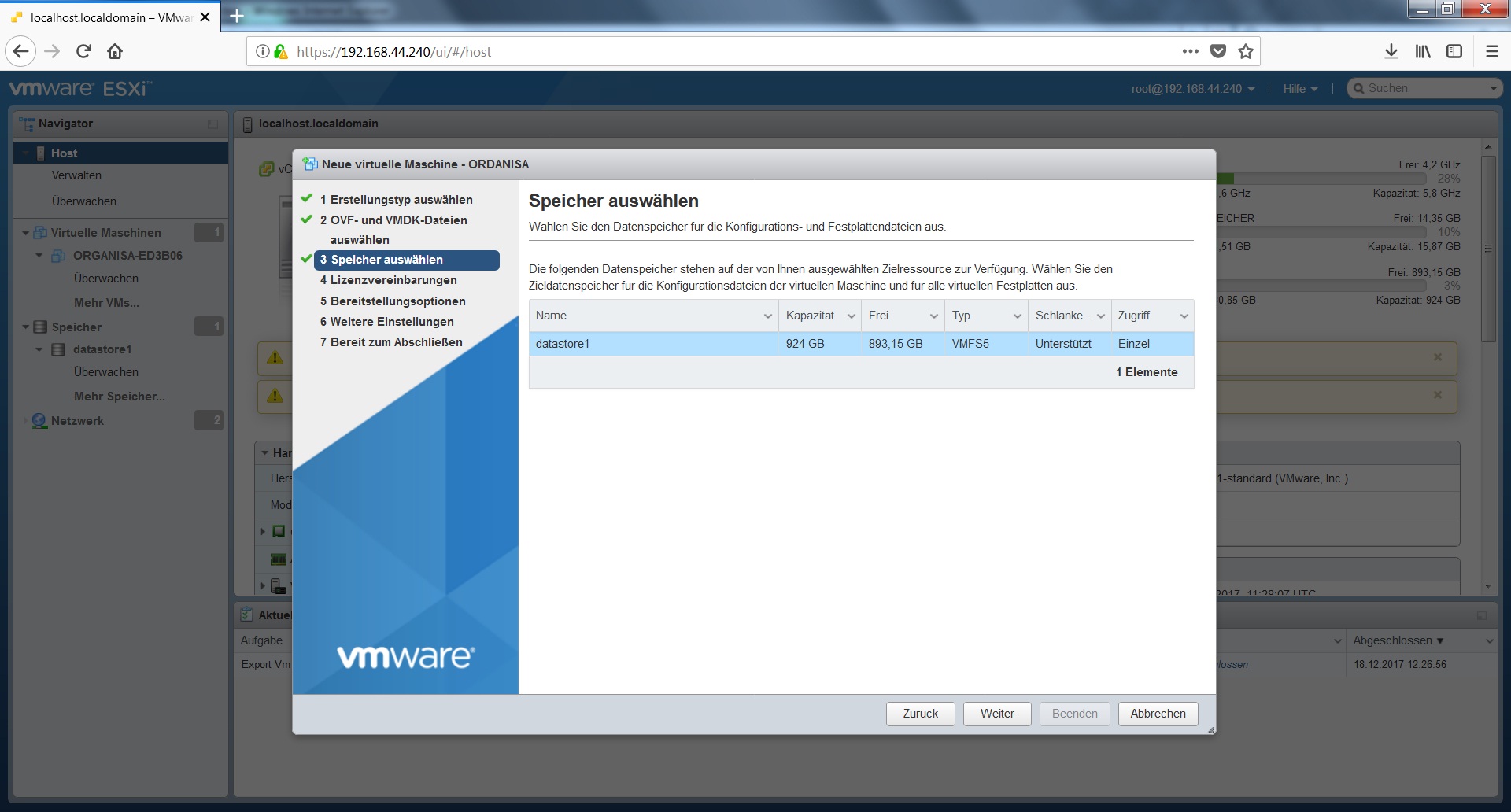
Task: Click the Zurück button
Action: click(920, 714)
